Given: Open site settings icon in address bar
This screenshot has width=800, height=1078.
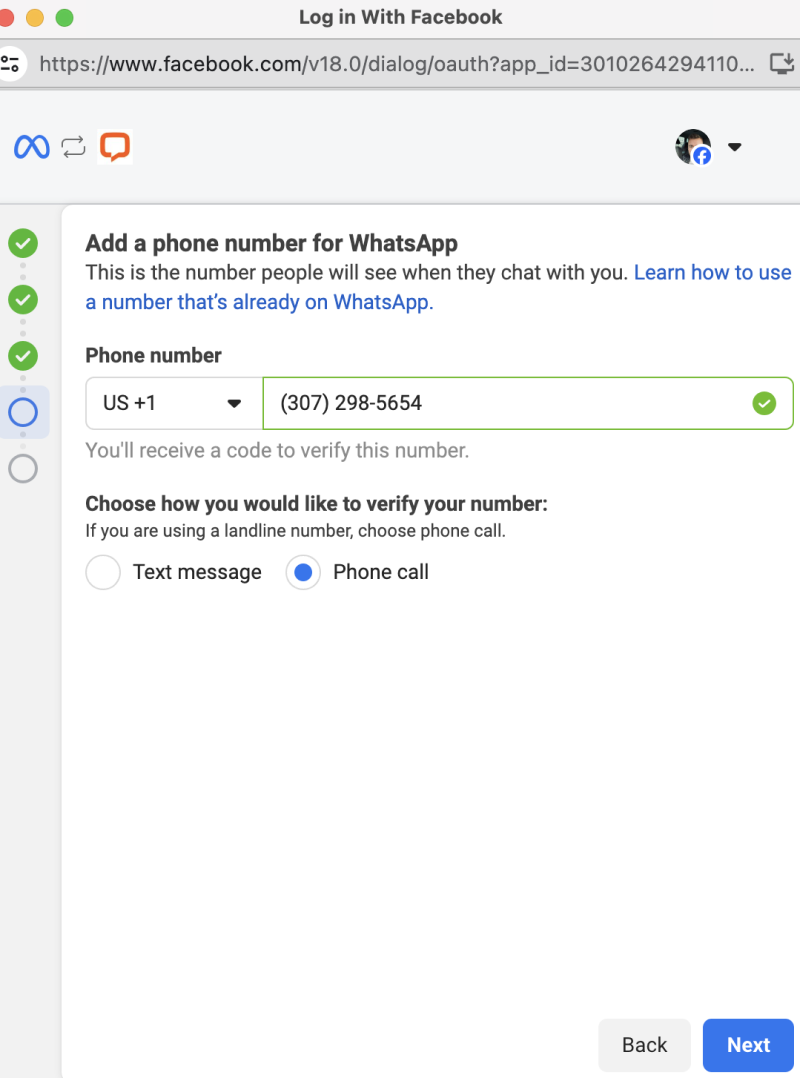Looking at the screenshot, I should [x=10, y=64].
